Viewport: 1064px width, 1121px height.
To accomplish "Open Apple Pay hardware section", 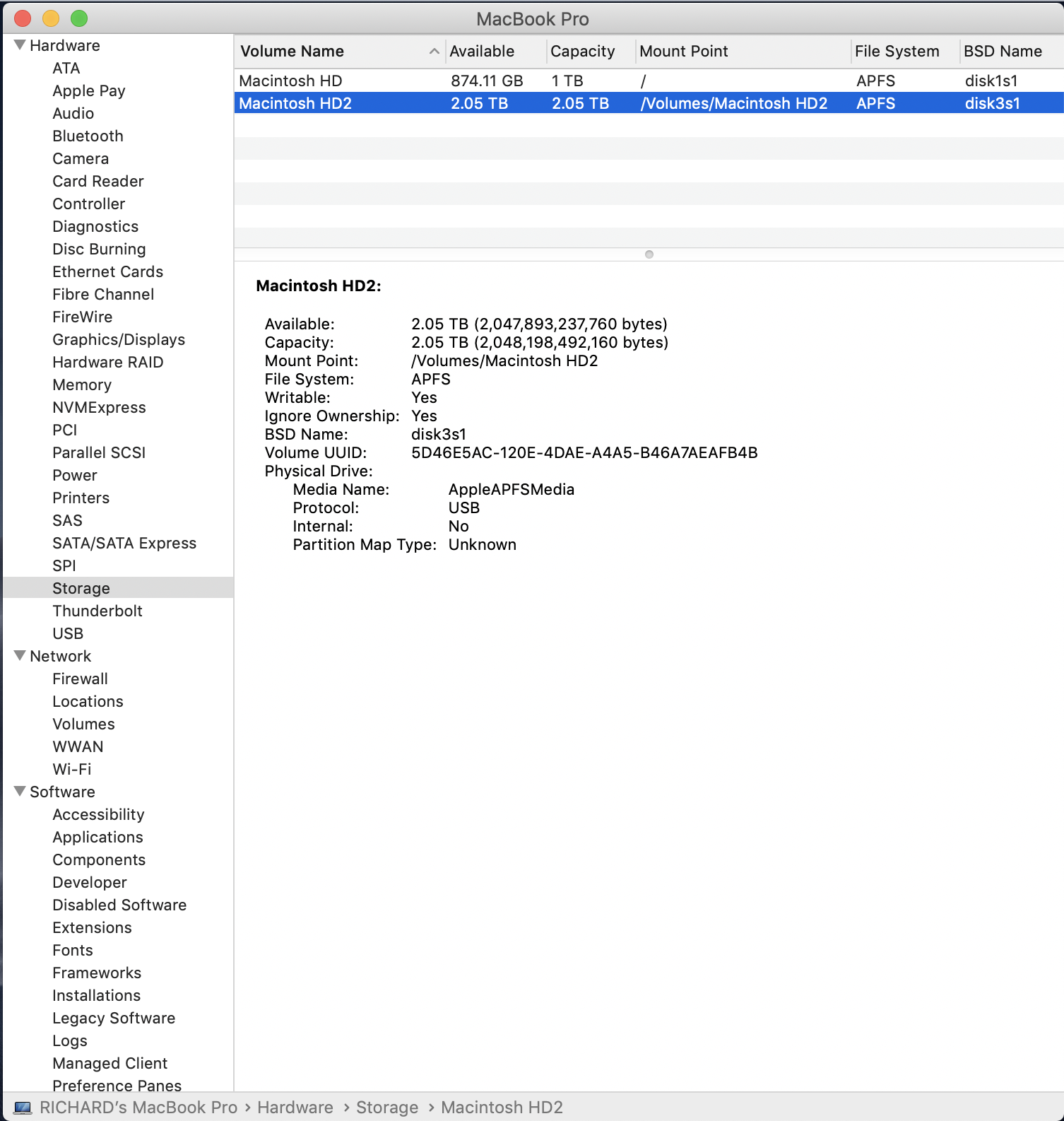I will 89,90.
